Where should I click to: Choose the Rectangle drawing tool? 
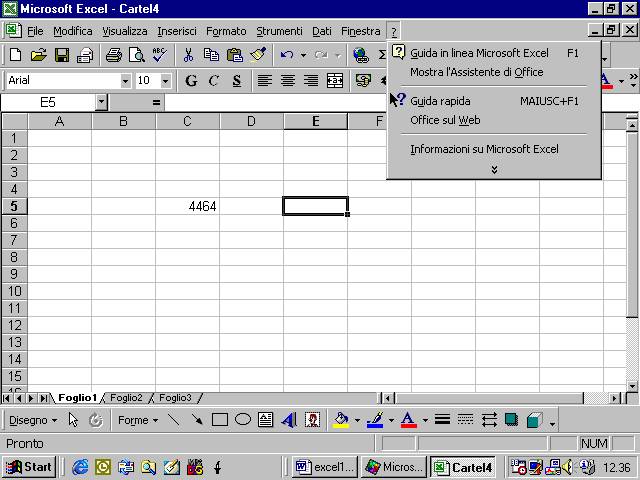point(220,420)
